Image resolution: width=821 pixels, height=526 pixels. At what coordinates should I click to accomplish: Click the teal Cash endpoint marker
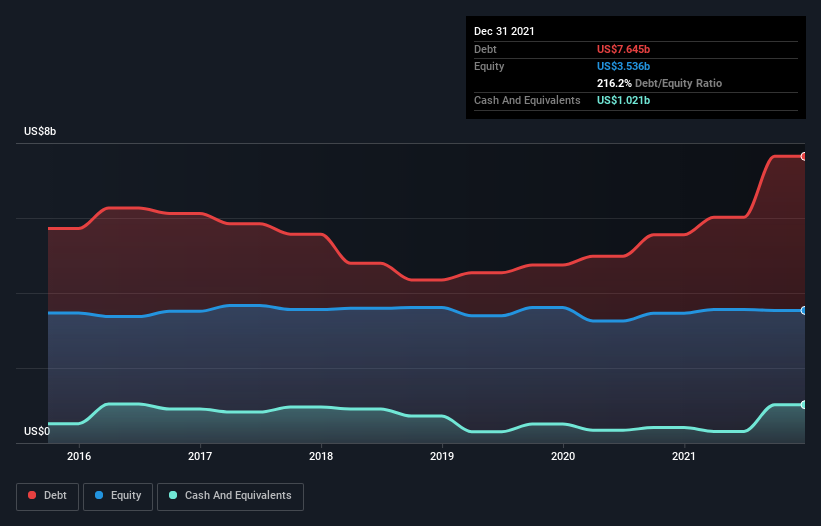click(804, 405)
